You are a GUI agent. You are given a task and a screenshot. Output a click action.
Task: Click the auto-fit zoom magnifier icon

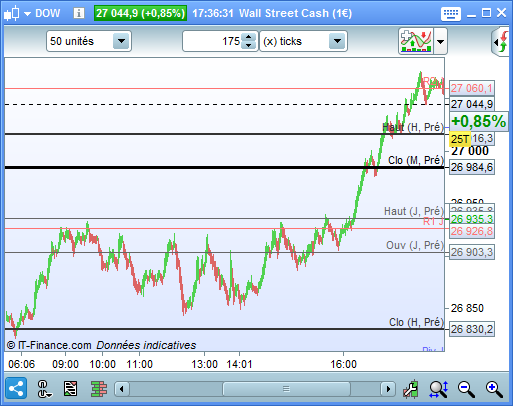(x=438, y=389)
